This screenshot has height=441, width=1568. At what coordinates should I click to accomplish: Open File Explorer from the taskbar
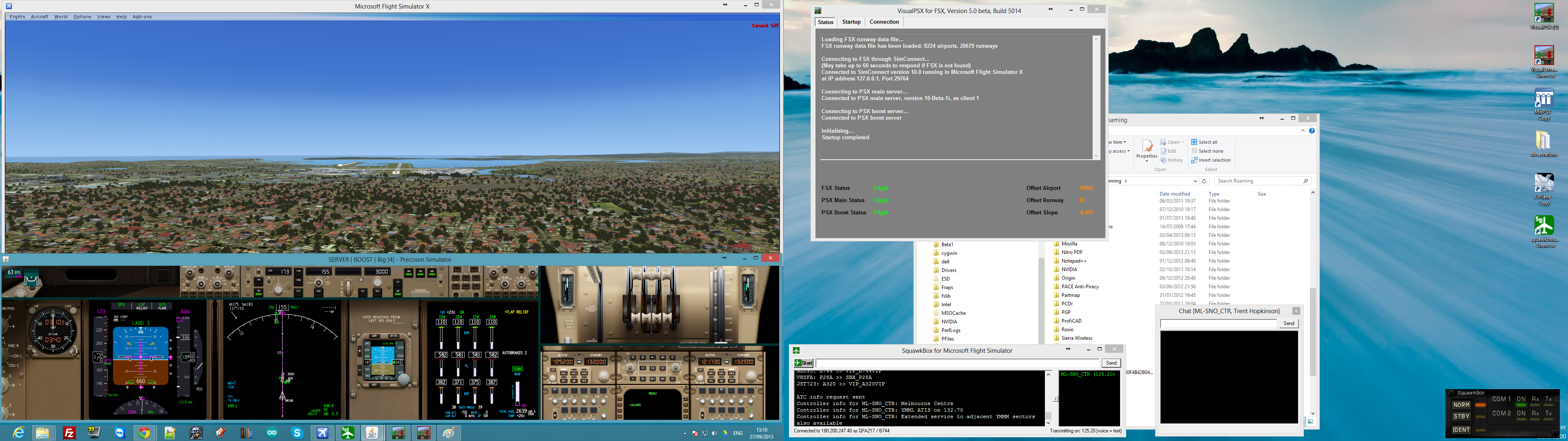[42, 432]
